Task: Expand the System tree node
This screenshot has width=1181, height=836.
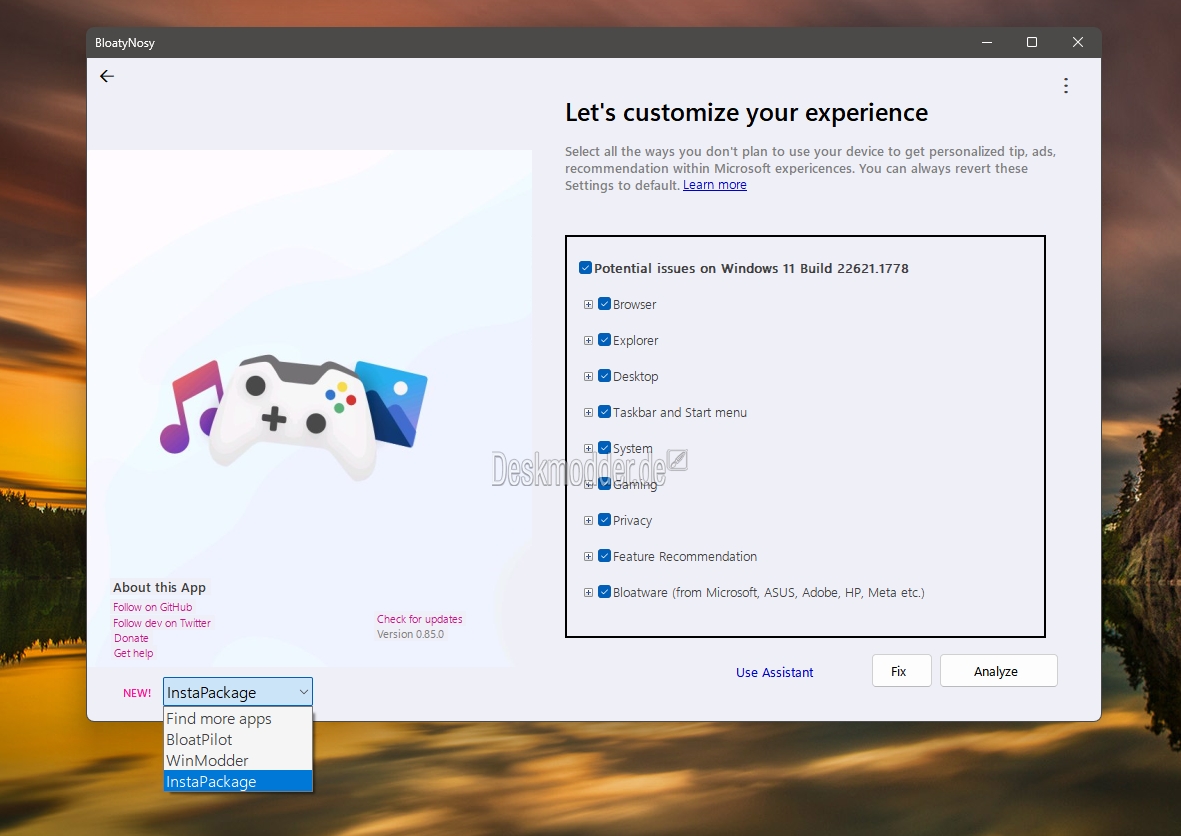Action: (588, 449)
